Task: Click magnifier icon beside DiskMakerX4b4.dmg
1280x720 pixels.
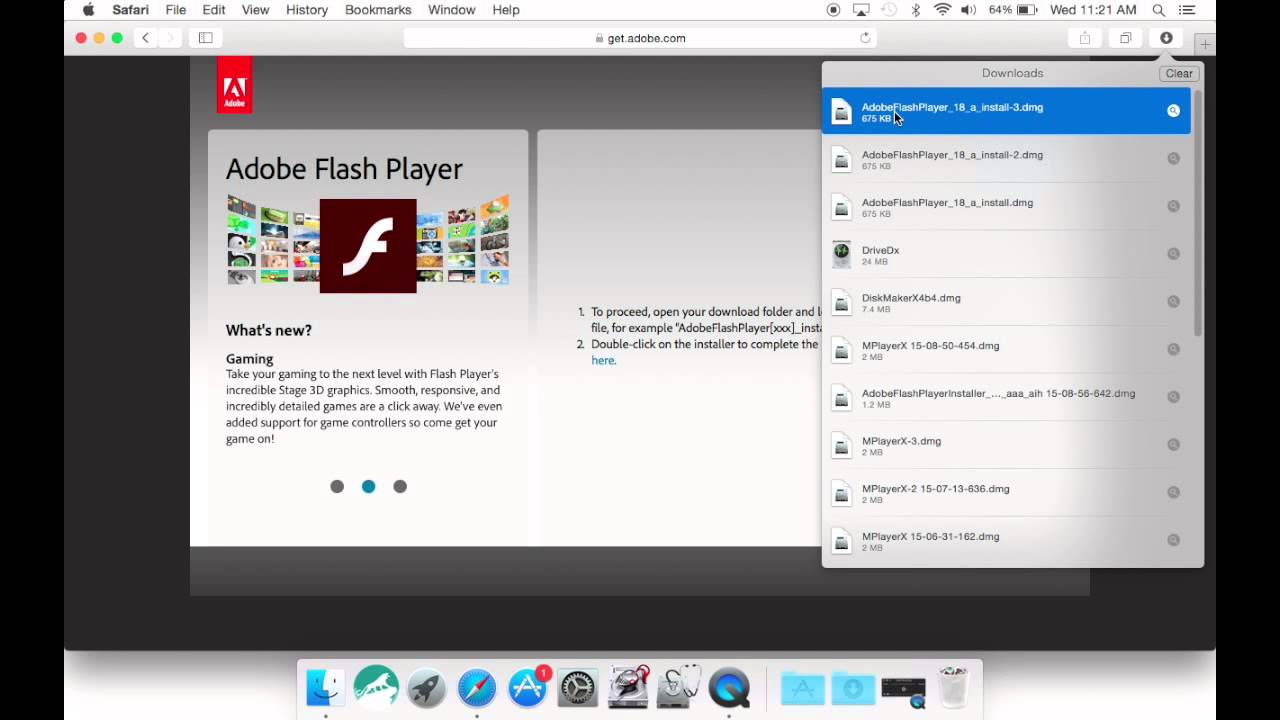Action: pyautogui.click(x=1173, y=301)
